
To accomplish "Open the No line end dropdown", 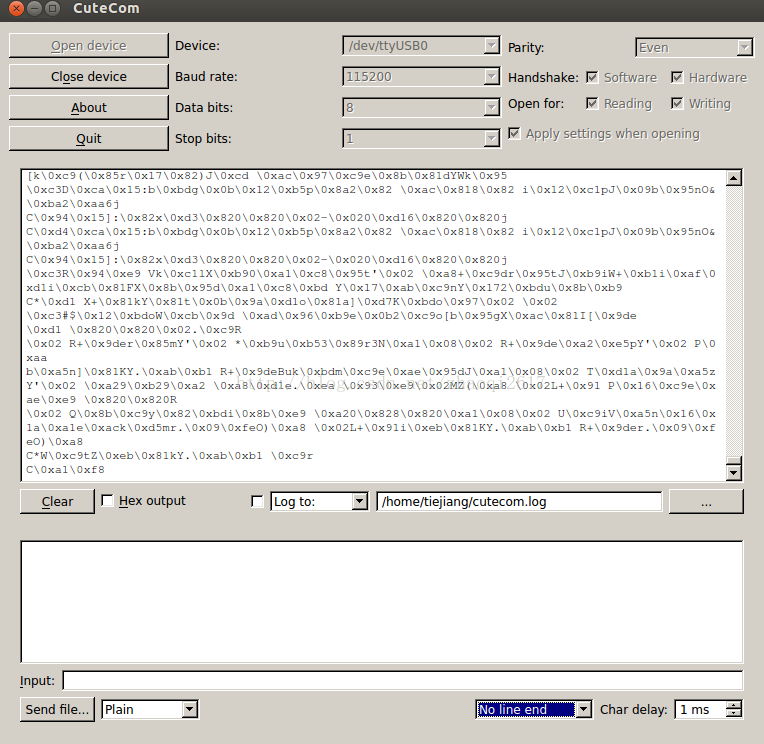I will tap(533, 710).
